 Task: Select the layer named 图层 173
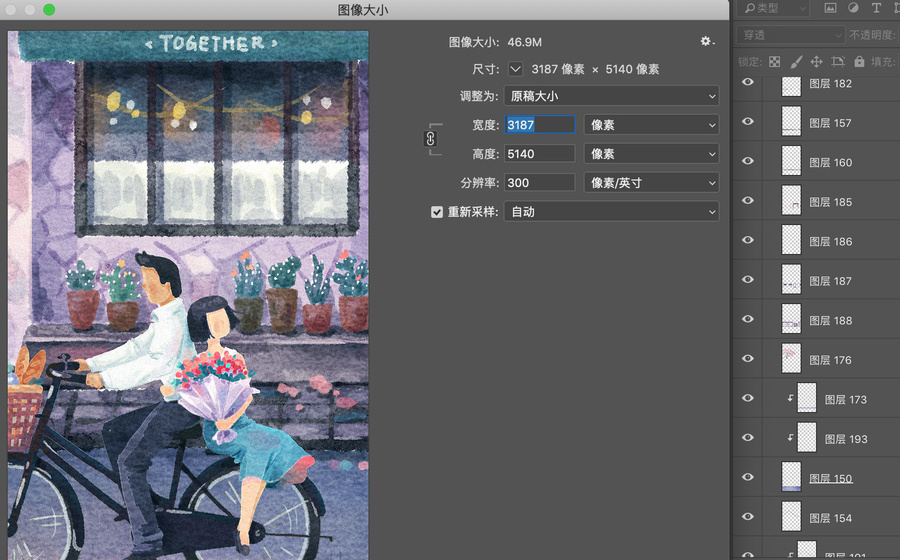pos(845,399)
